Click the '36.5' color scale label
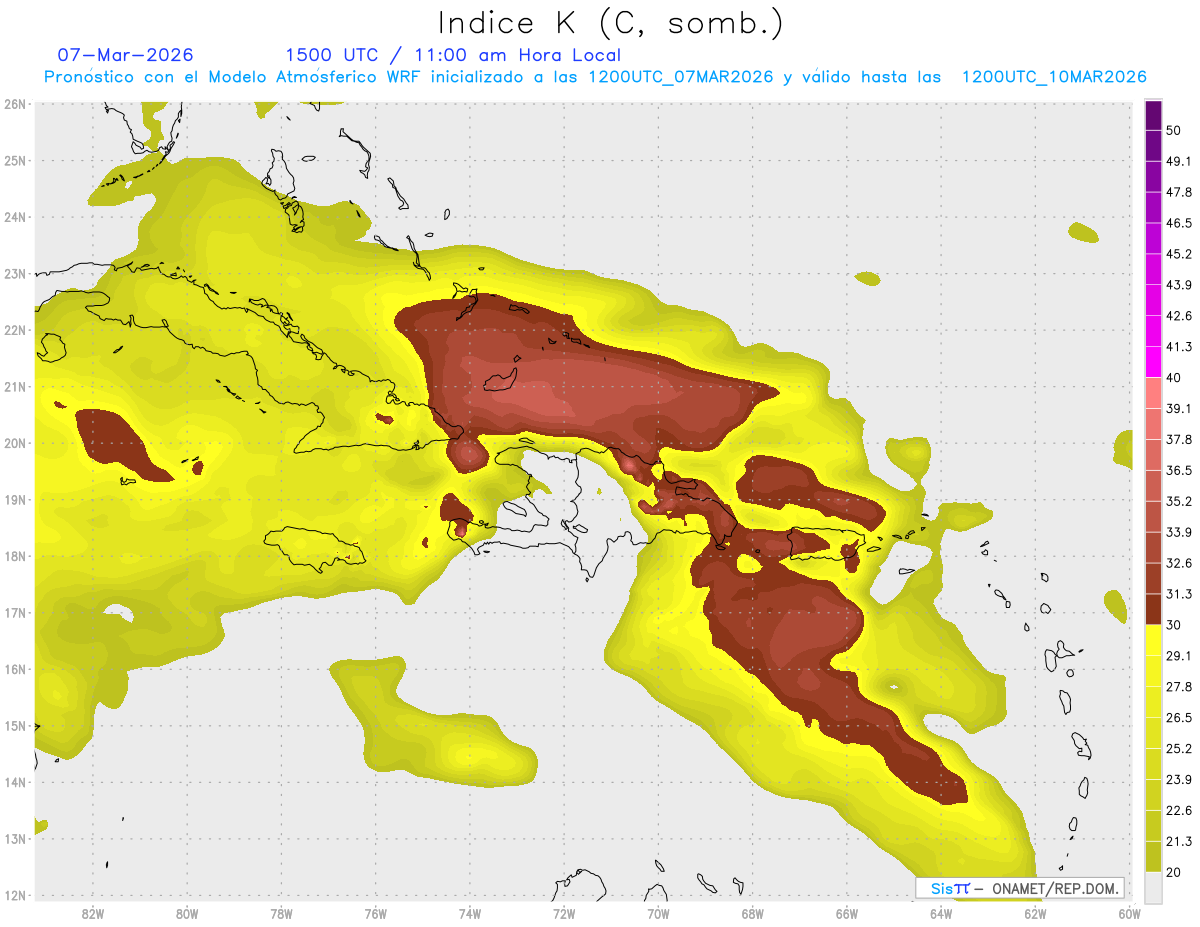Viewport: 1200px width, 927px height. click(x=1179, y=470)
